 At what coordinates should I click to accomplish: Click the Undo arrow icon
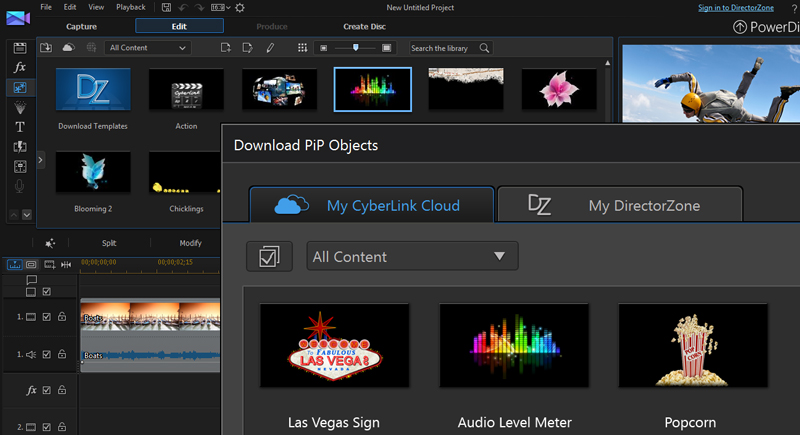183,7
